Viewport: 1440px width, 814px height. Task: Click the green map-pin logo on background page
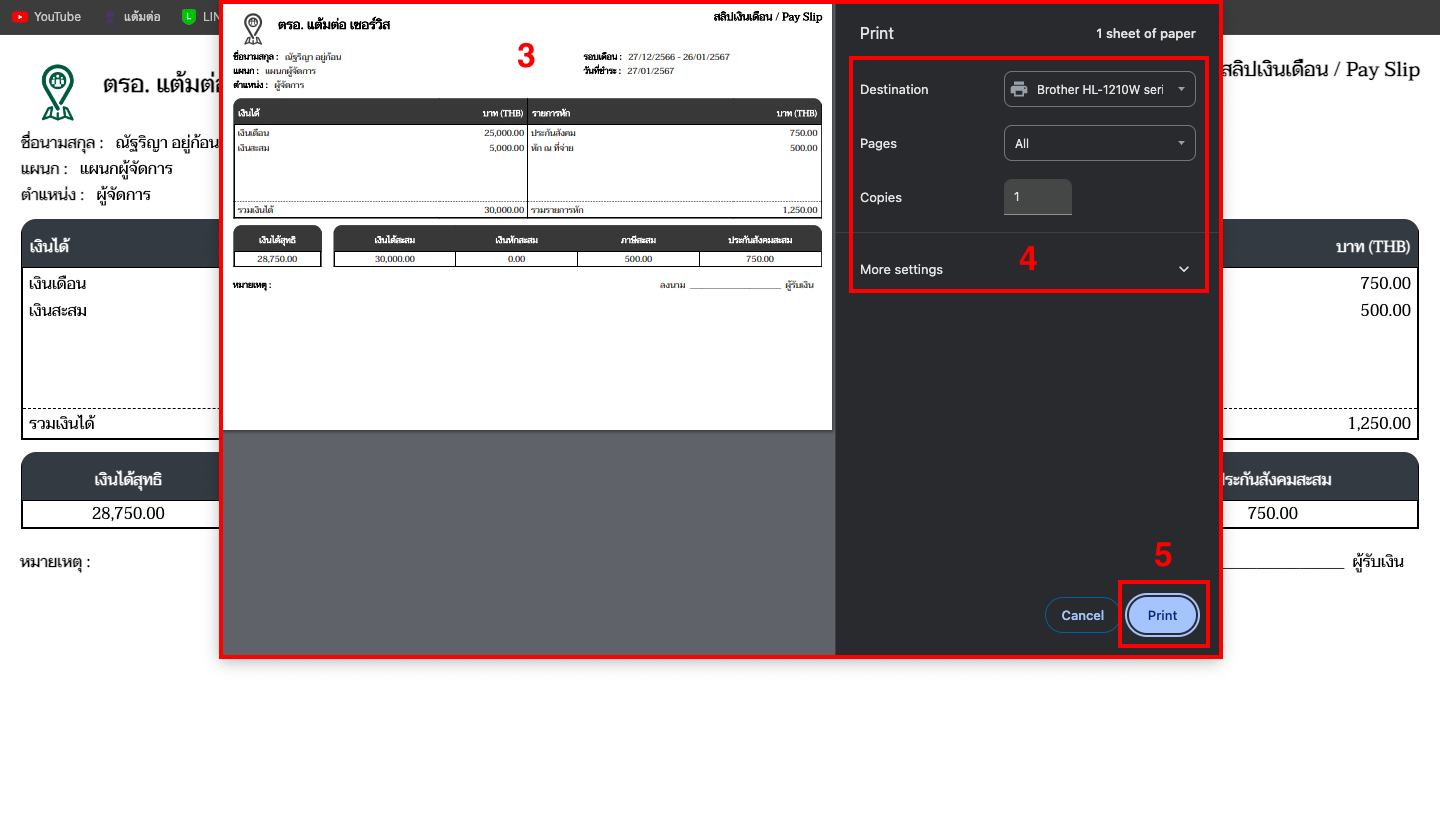[58, 92]
